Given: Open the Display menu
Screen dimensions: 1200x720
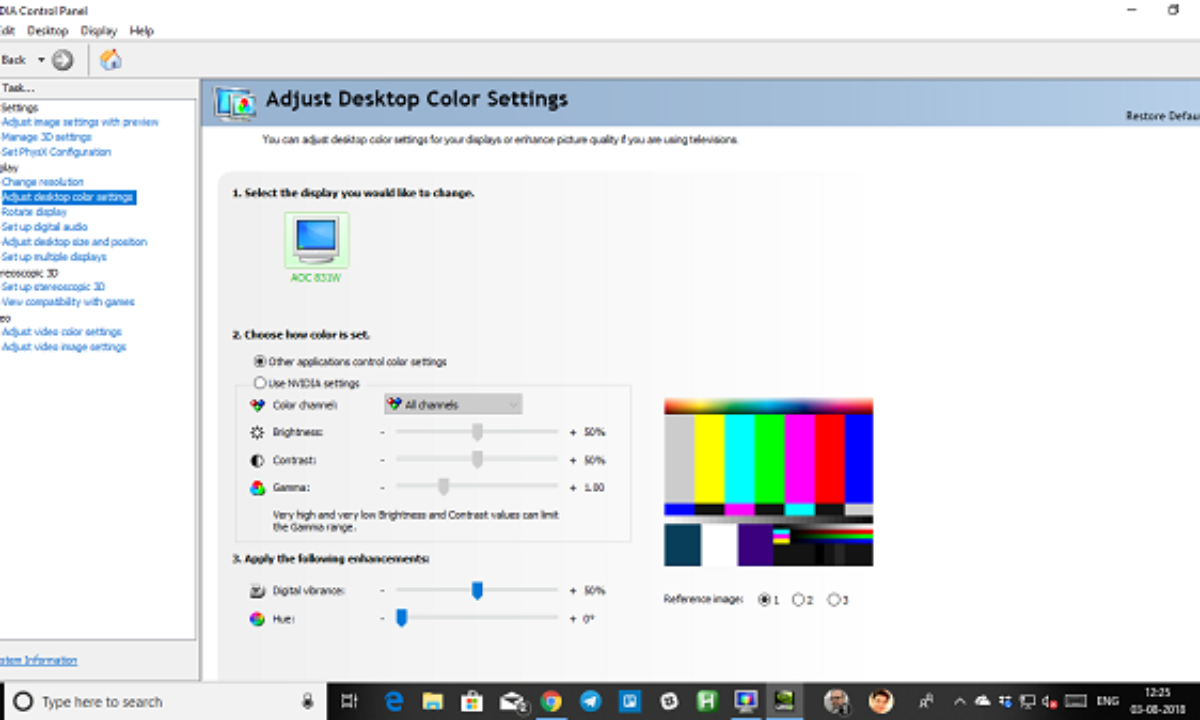Looking at the screenshot, I should pos(99,31).
